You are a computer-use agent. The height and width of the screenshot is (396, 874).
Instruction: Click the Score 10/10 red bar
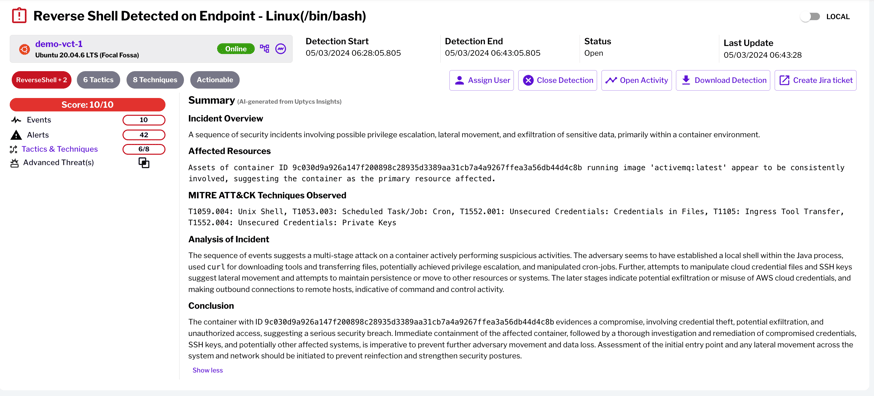pyautogui.click(x=88, y=105)
